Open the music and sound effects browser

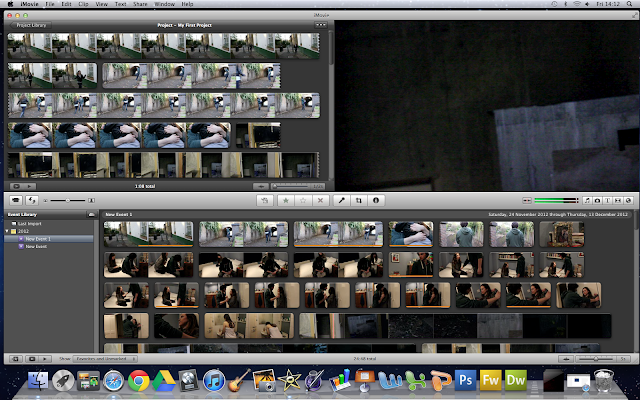point(587,200)
